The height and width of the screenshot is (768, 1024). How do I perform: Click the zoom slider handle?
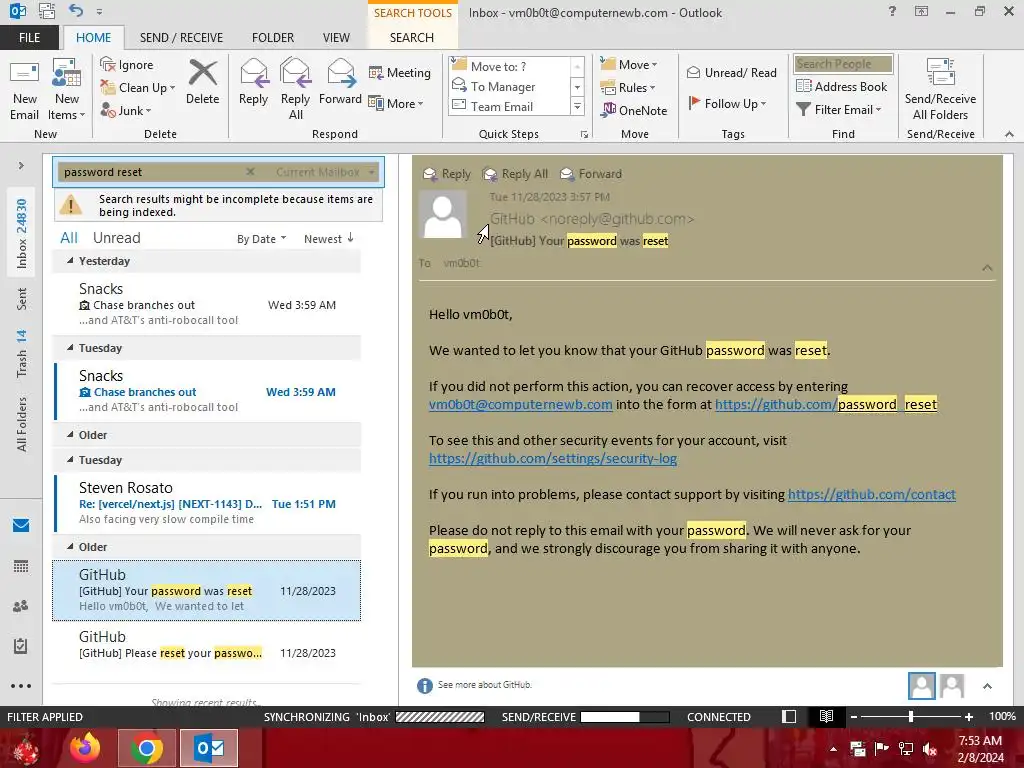(x=910, y=717)
